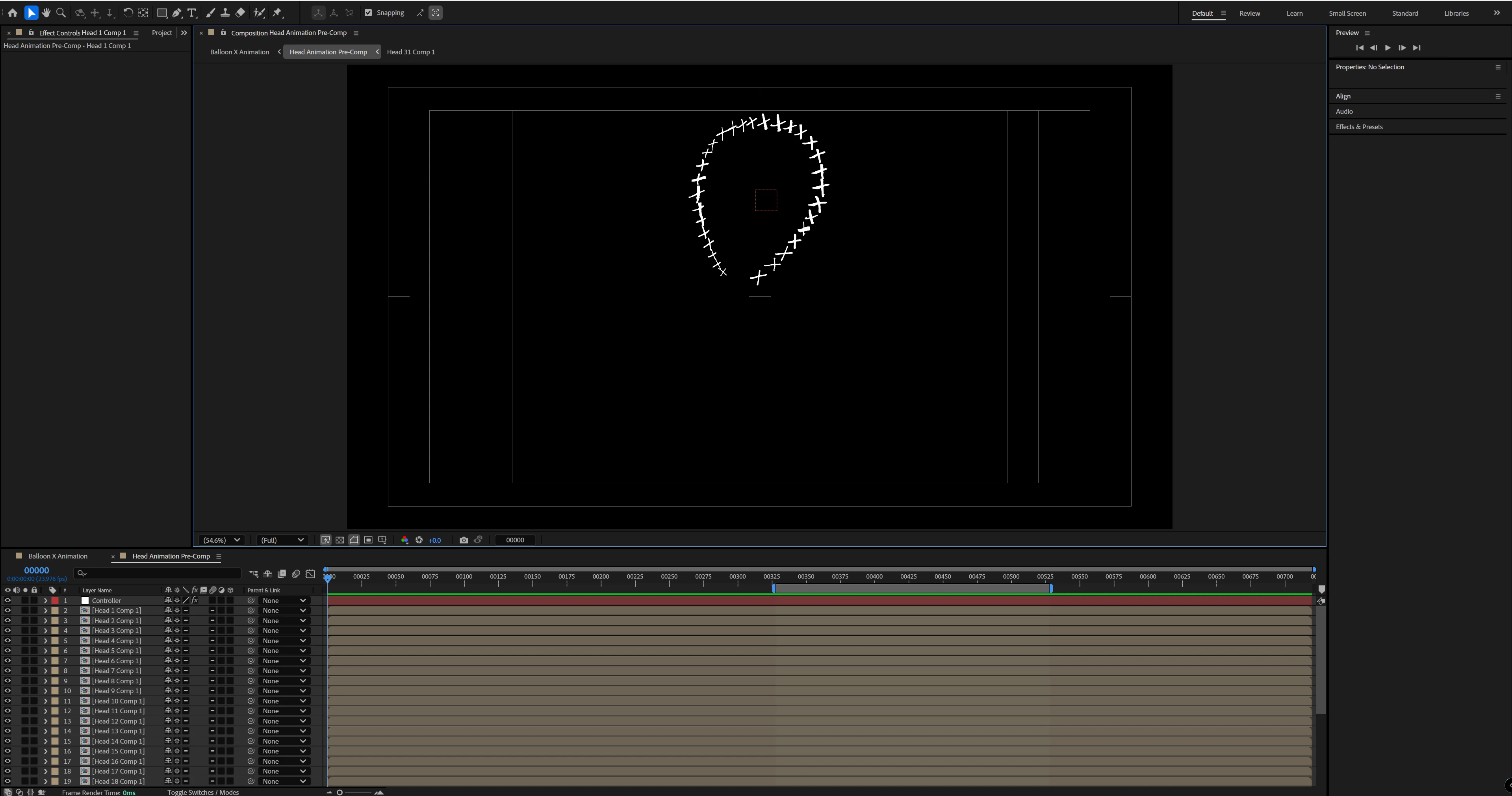The width and height of the screenshot is (1512, 796).
Task: Switch to the Balloon X Animation timeline tab
Action: (x=58, y=556)
